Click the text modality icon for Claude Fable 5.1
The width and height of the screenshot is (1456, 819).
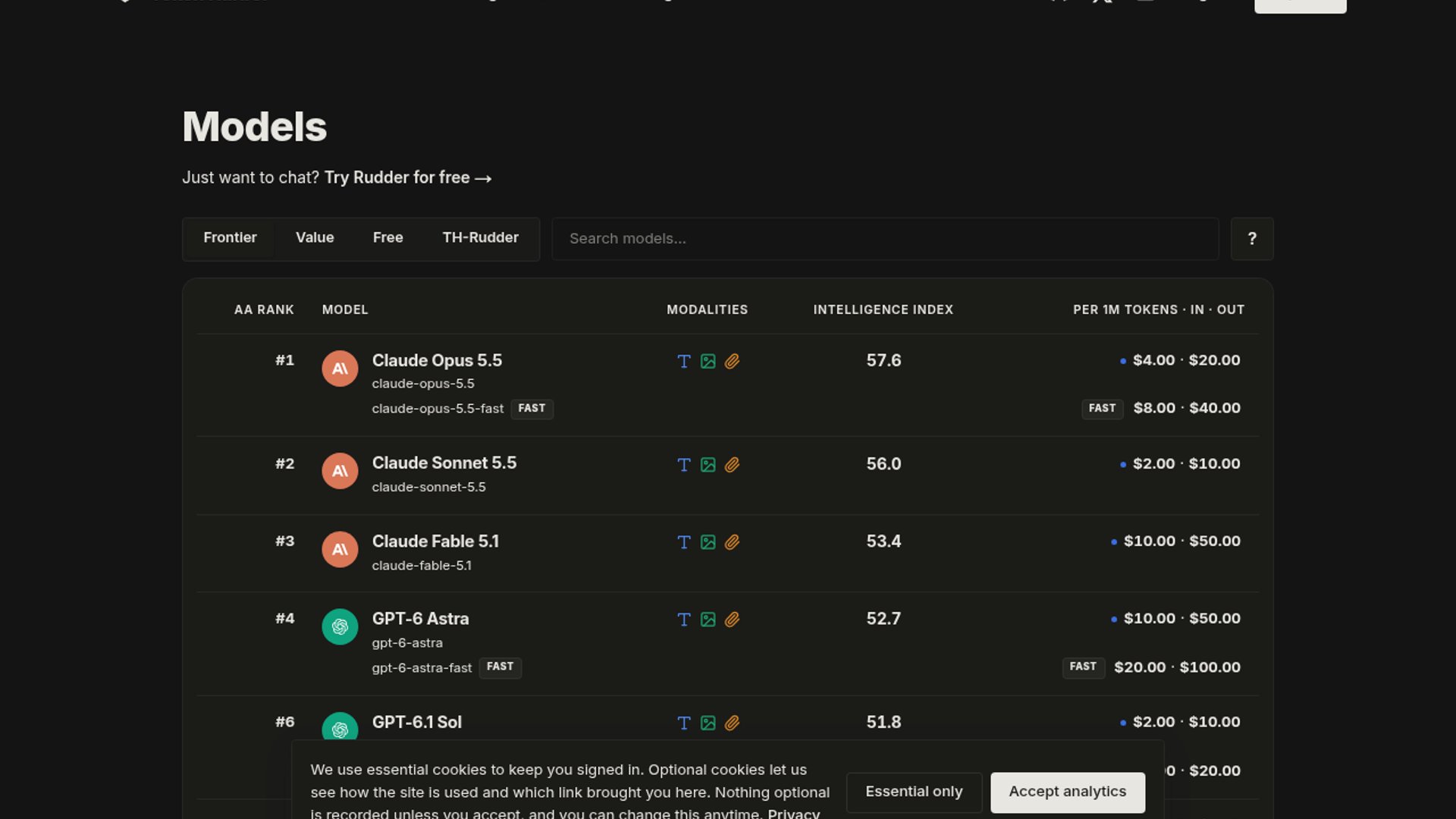click(684, 542)
